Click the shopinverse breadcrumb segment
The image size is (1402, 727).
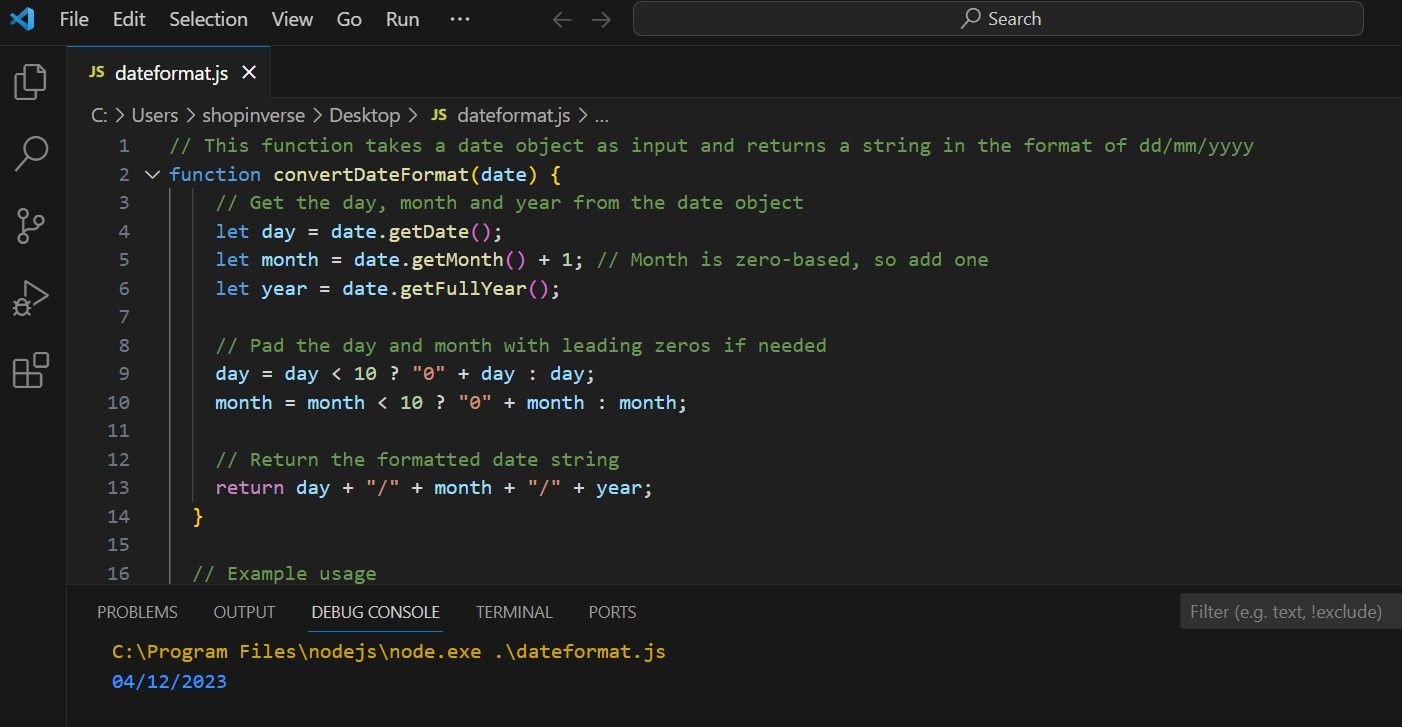pos(254,115)
